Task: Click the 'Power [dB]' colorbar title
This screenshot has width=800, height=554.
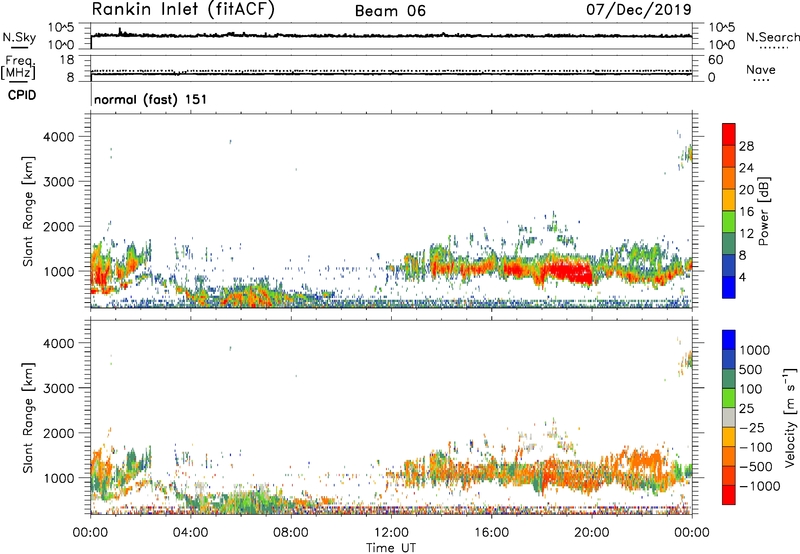Action: [x=764, y=211]
